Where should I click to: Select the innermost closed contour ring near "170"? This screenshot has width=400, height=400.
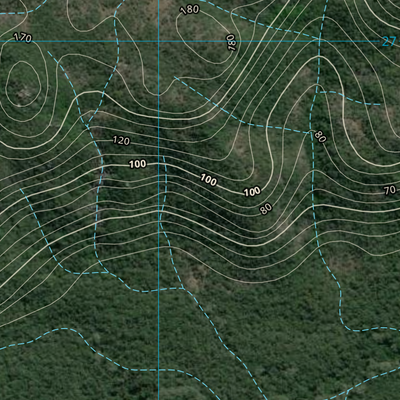(23, 83)
